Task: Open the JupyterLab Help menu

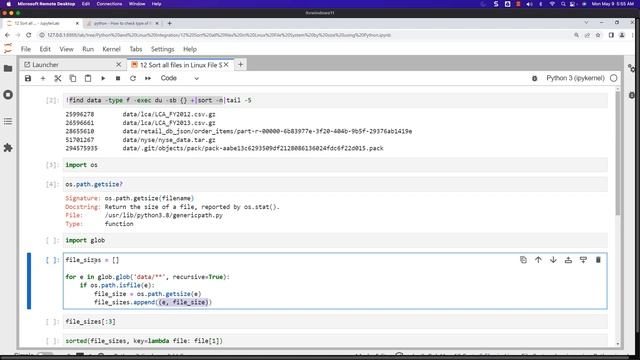Action: coord(190,49)
